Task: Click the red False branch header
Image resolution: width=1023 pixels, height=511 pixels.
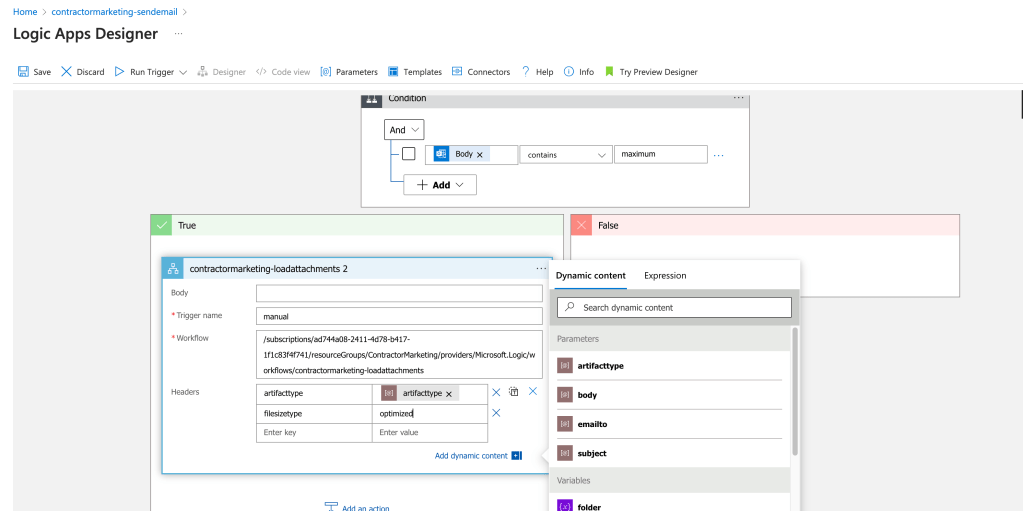Action: [x=765, y=225]
